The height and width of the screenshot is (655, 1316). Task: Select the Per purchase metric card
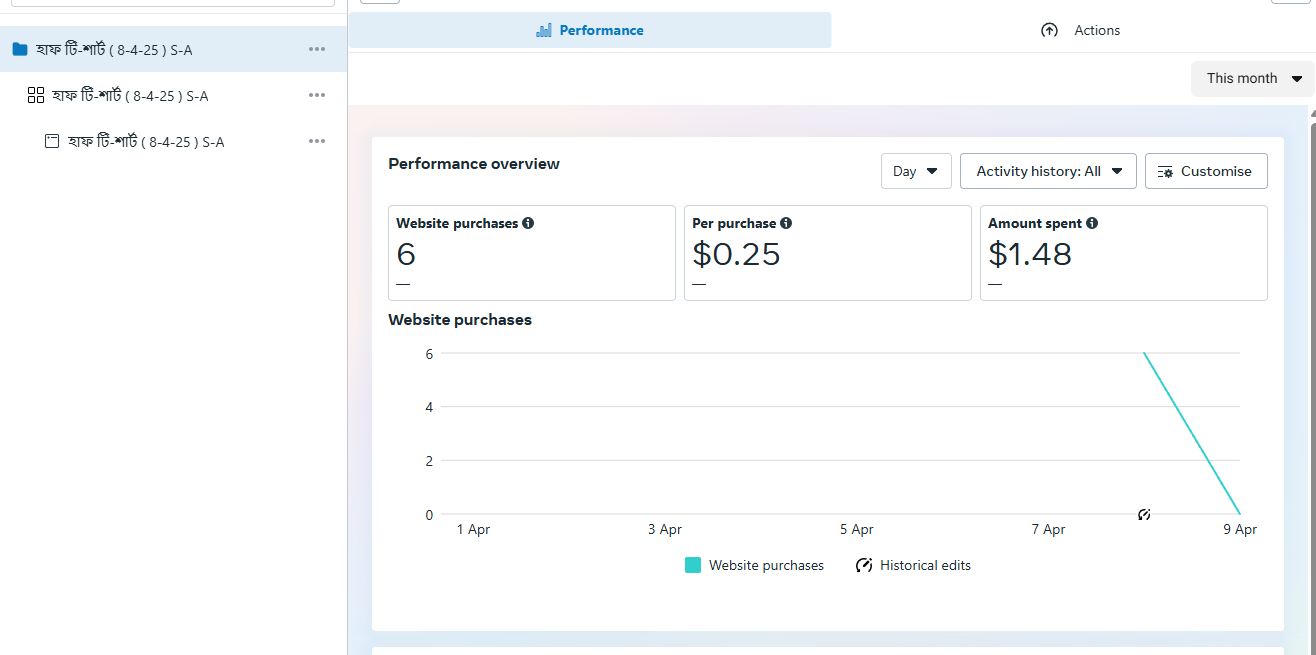[827, 253]
